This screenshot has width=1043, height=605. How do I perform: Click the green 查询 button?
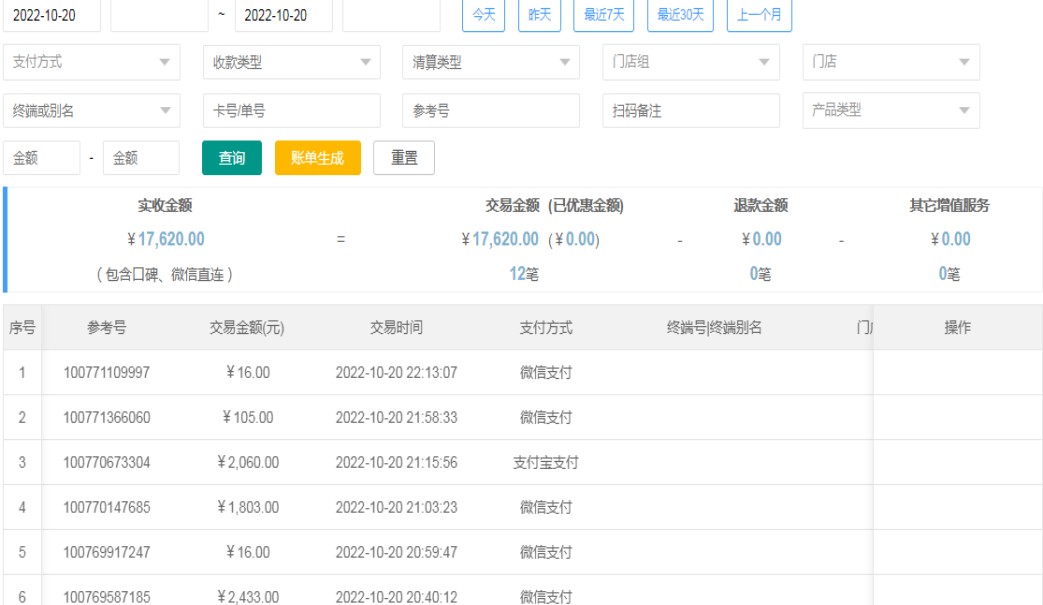tap(232, 158)
